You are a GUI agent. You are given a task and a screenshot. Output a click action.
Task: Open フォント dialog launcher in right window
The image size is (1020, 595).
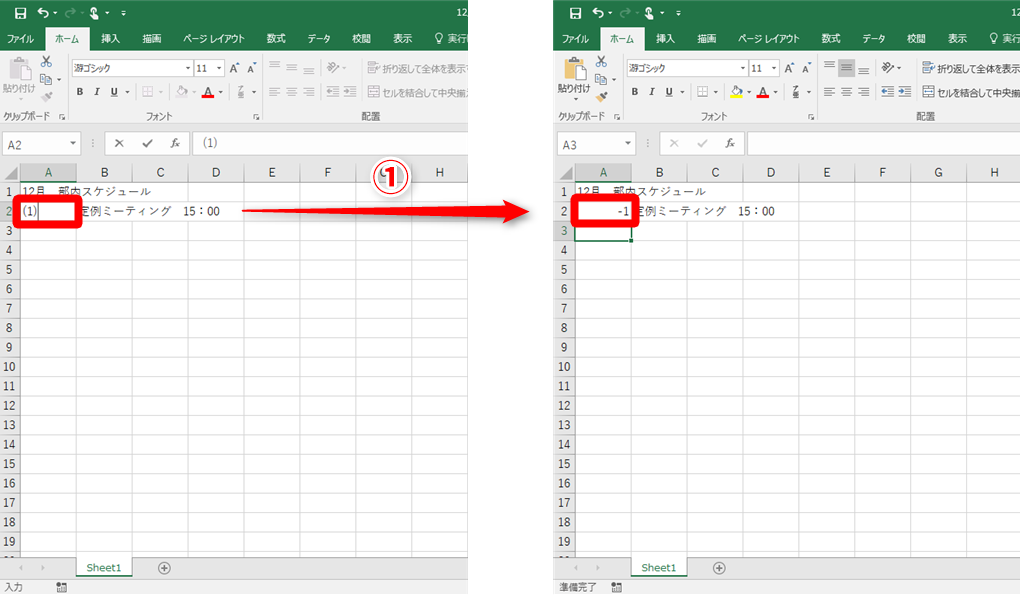pyautogui.click(x=811, y=117)
